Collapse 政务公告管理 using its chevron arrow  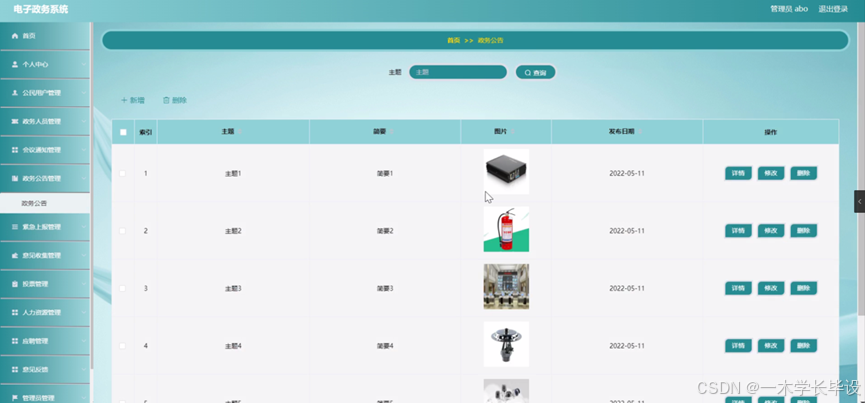83,179
